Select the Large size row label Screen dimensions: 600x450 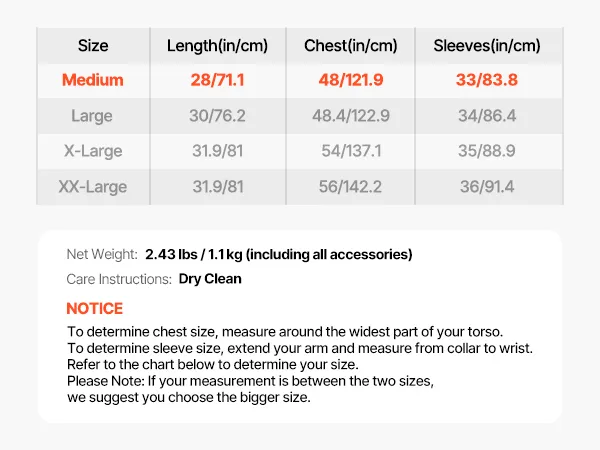[92, 116]
